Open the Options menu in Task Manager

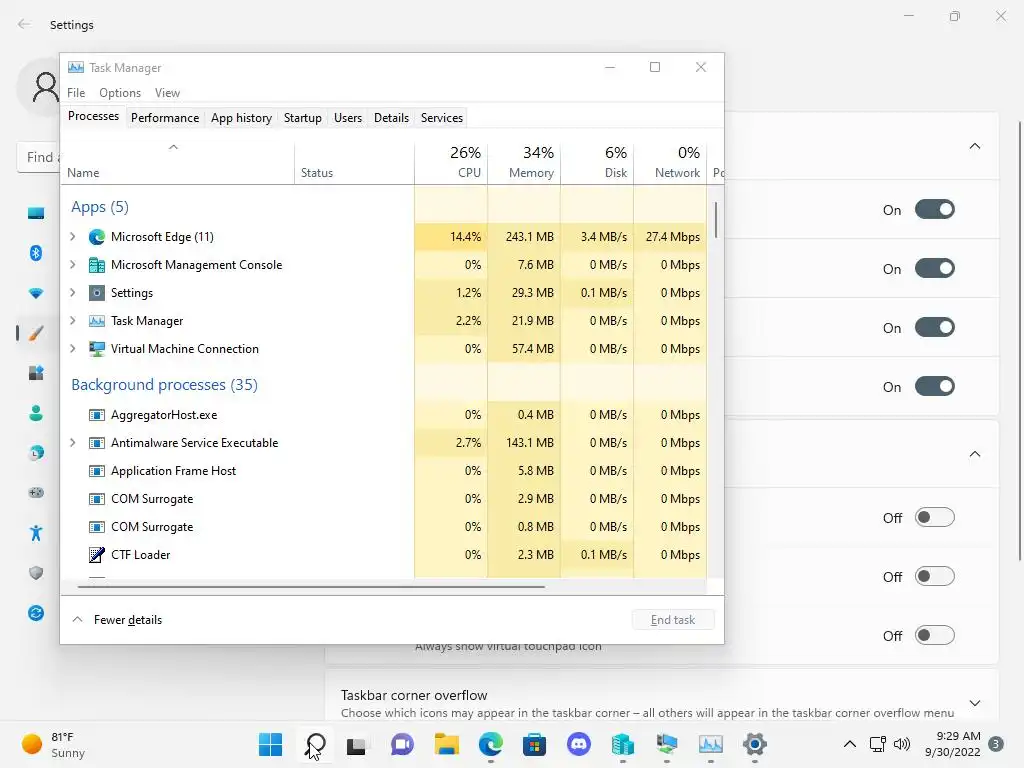coord(120,93)
